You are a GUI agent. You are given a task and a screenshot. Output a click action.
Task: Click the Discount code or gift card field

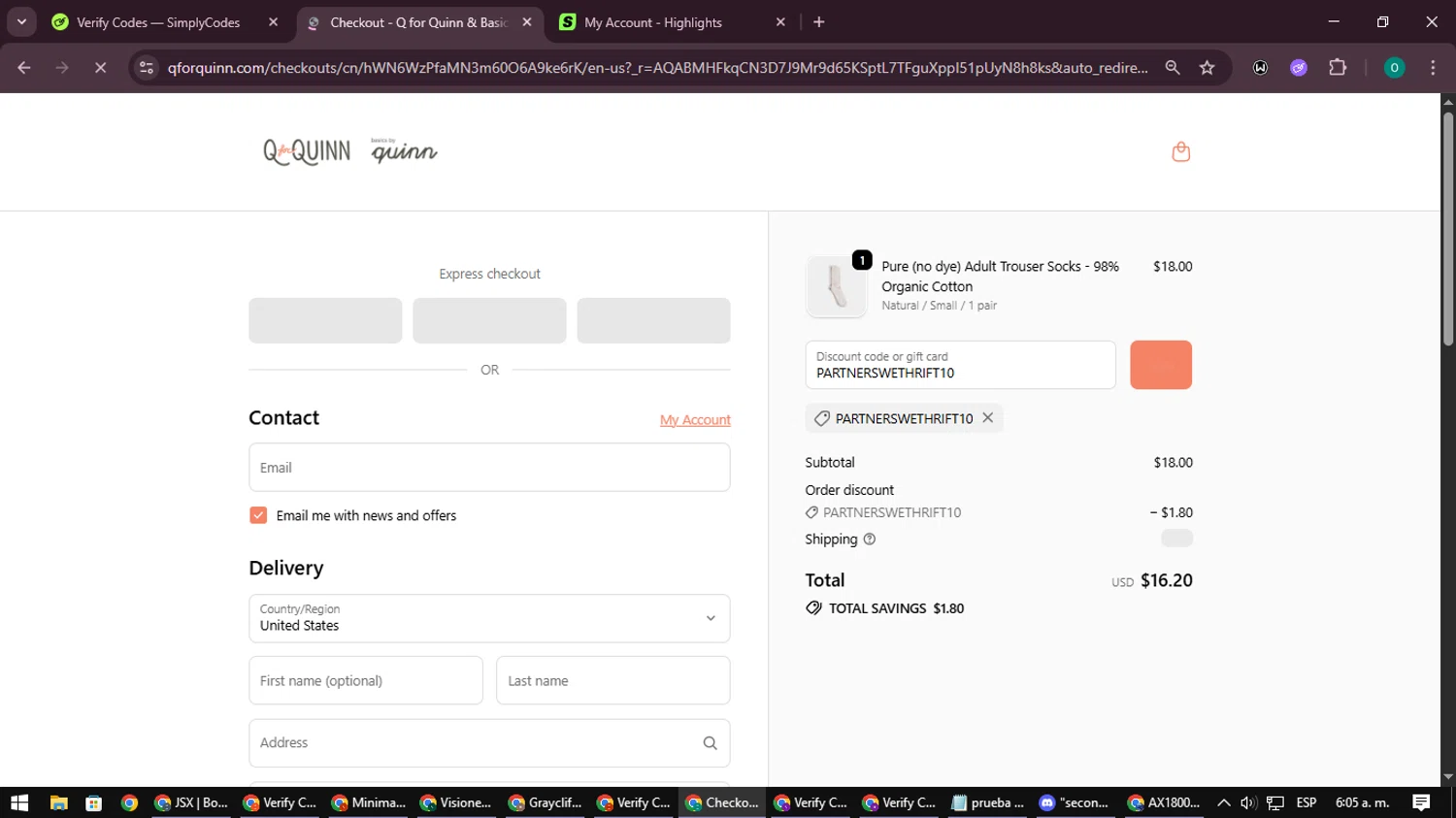[960, 365]
